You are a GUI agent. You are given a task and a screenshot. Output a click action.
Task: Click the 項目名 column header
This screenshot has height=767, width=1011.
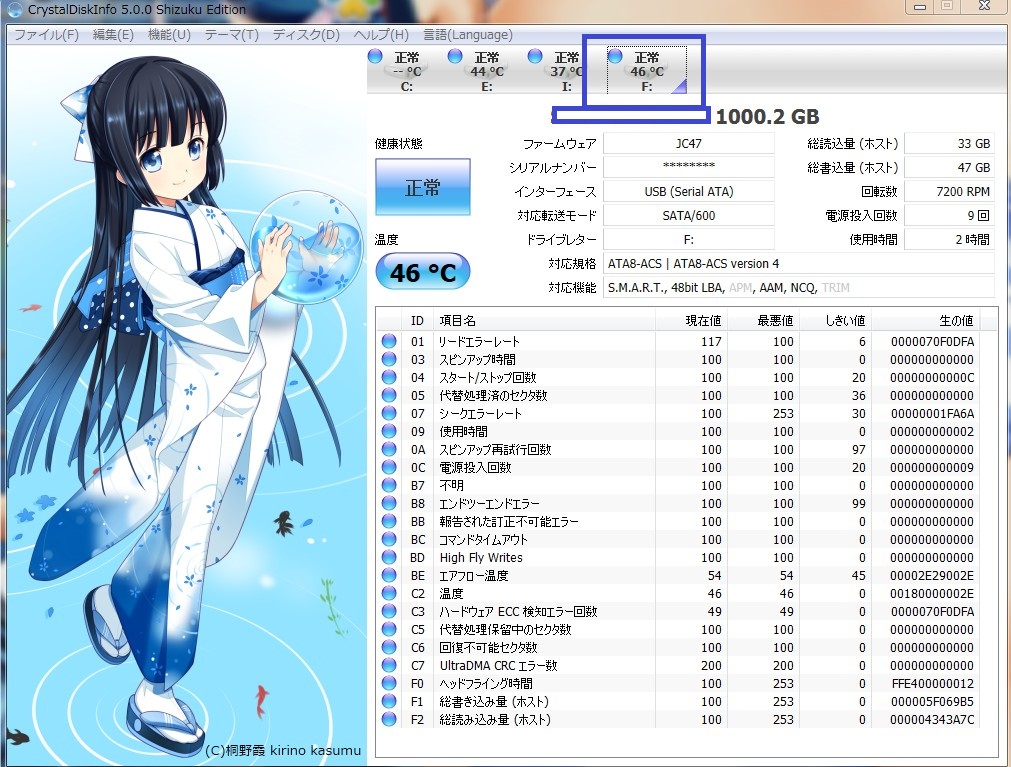coord(544,320)
